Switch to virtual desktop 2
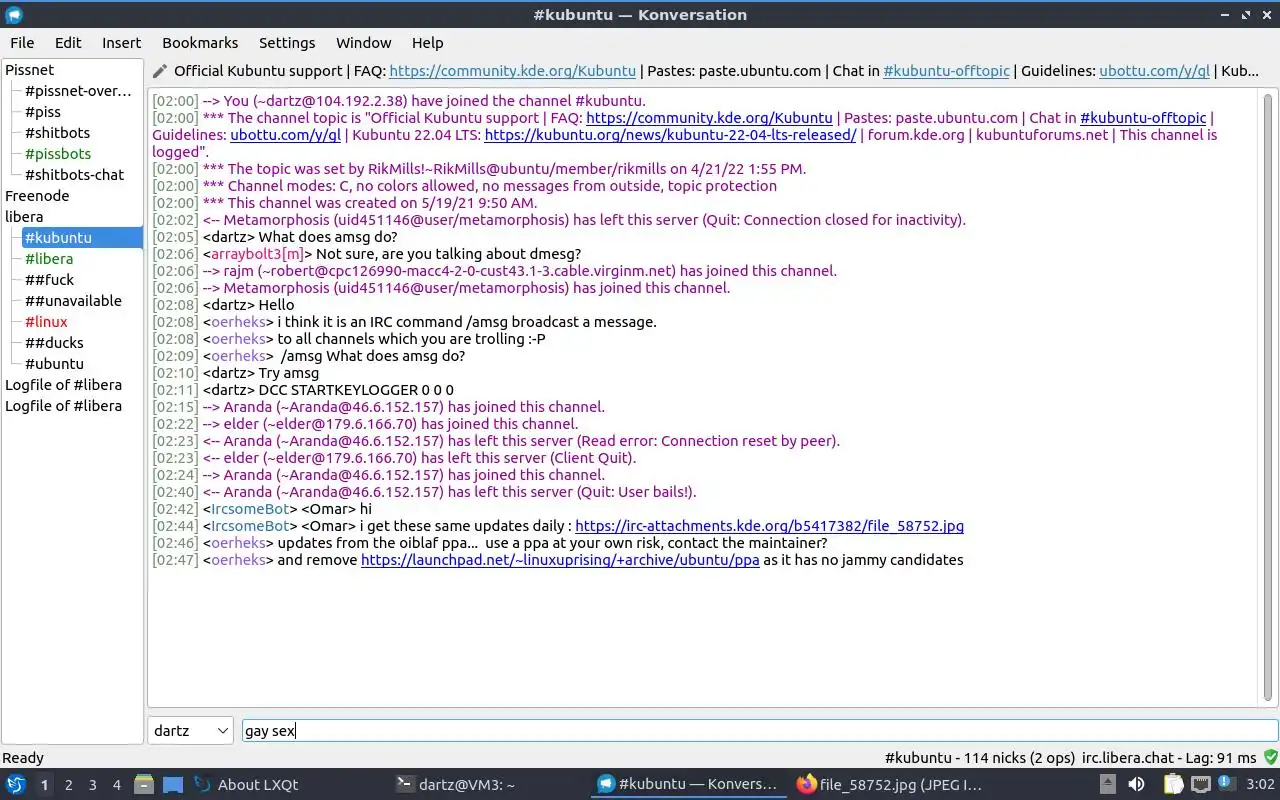1280x800 pixels. click(x=69, y=785)
